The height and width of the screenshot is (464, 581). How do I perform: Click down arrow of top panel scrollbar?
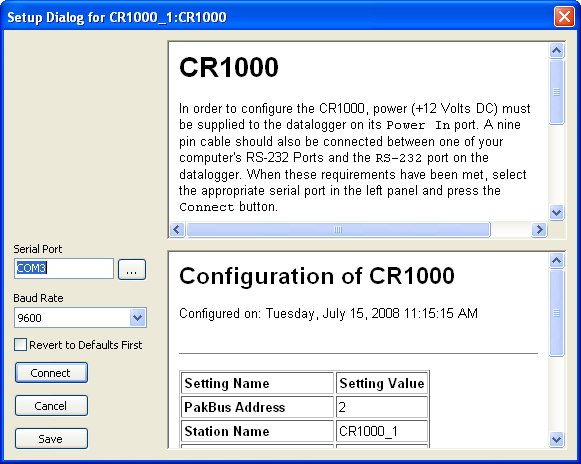(x=556, y=213)
